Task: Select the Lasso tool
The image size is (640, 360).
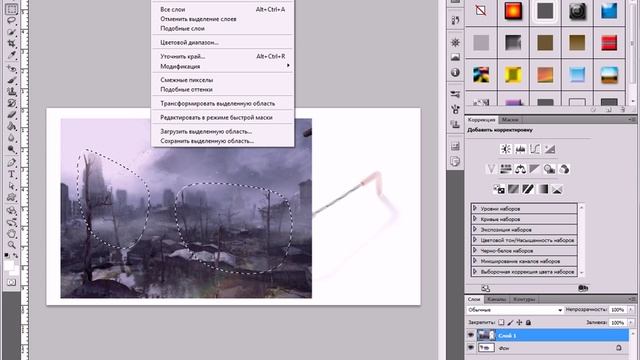Action: 11,20
